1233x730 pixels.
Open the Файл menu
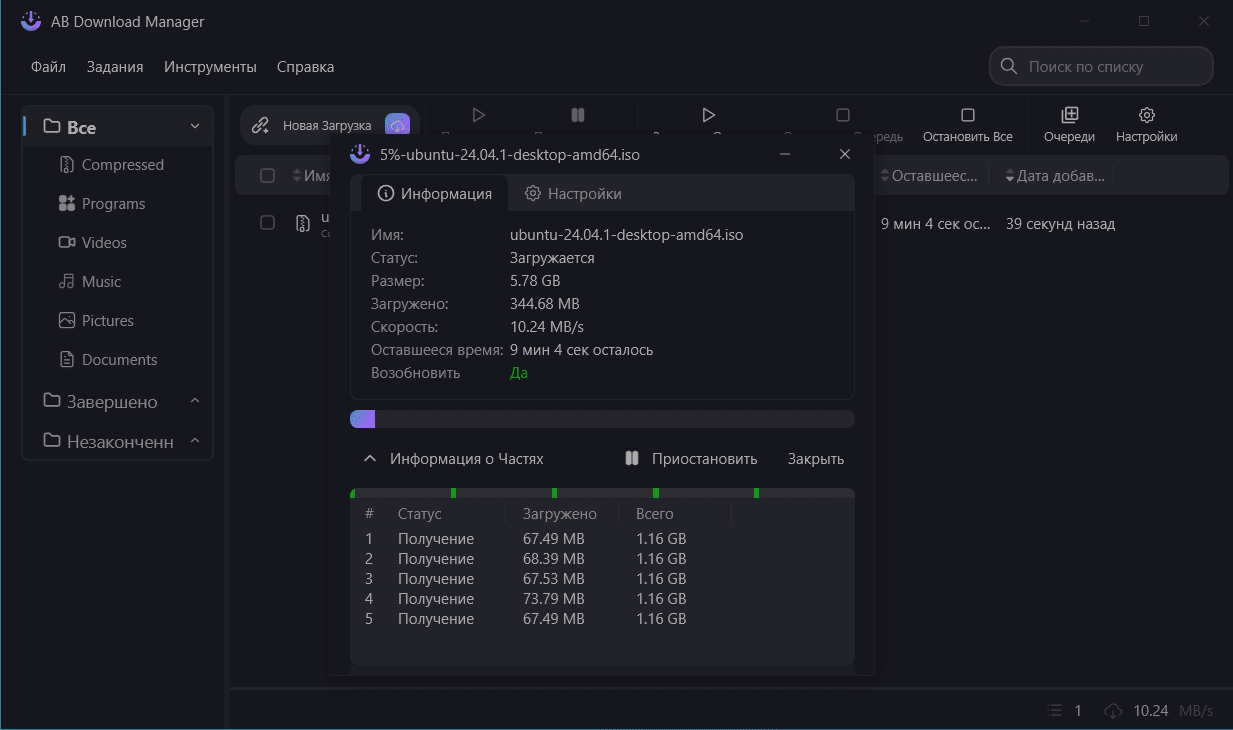coord(48,67)
